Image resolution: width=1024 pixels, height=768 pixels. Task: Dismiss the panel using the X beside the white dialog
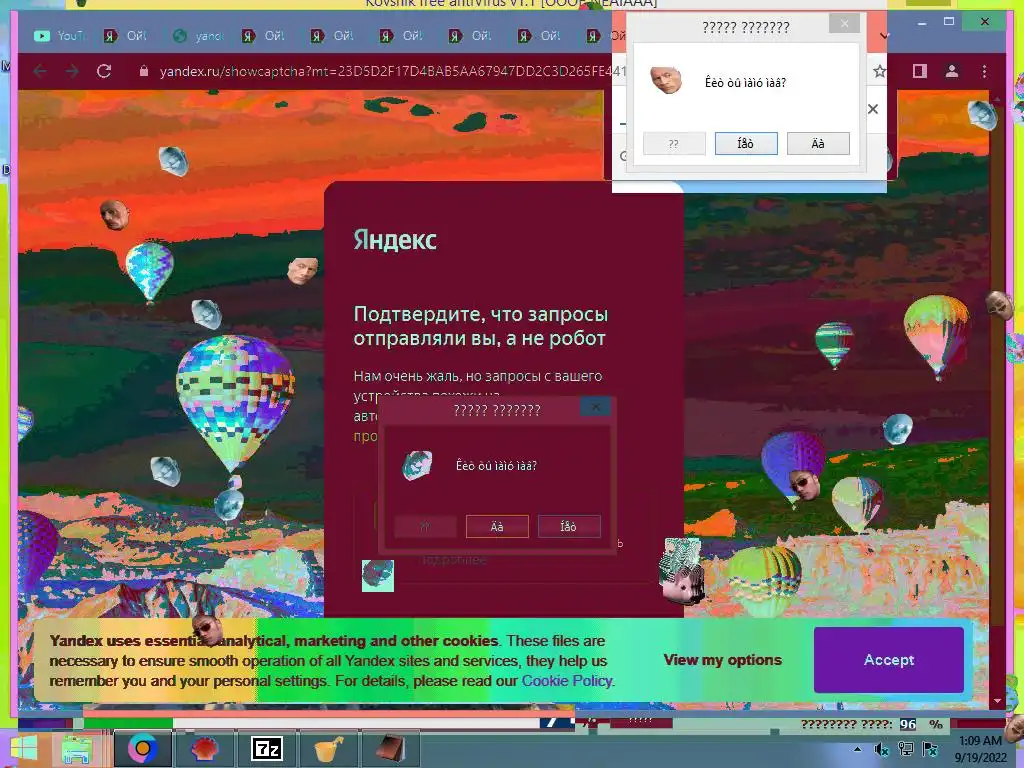coord(873,109)
